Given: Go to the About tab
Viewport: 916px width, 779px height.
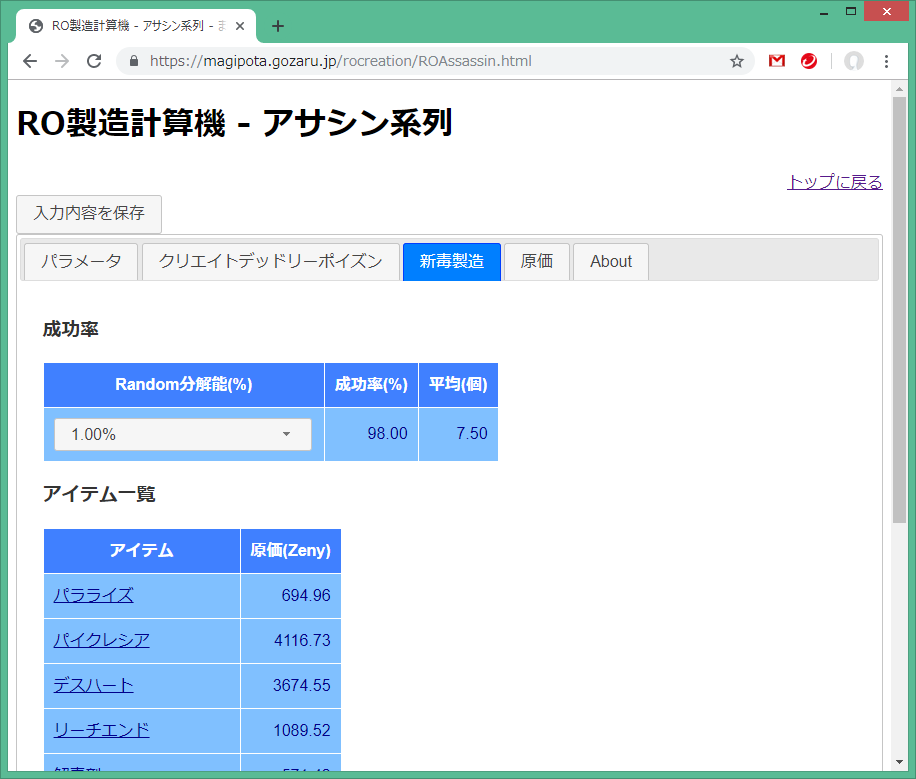Looking at the screenshot, I should pos(610,262).
